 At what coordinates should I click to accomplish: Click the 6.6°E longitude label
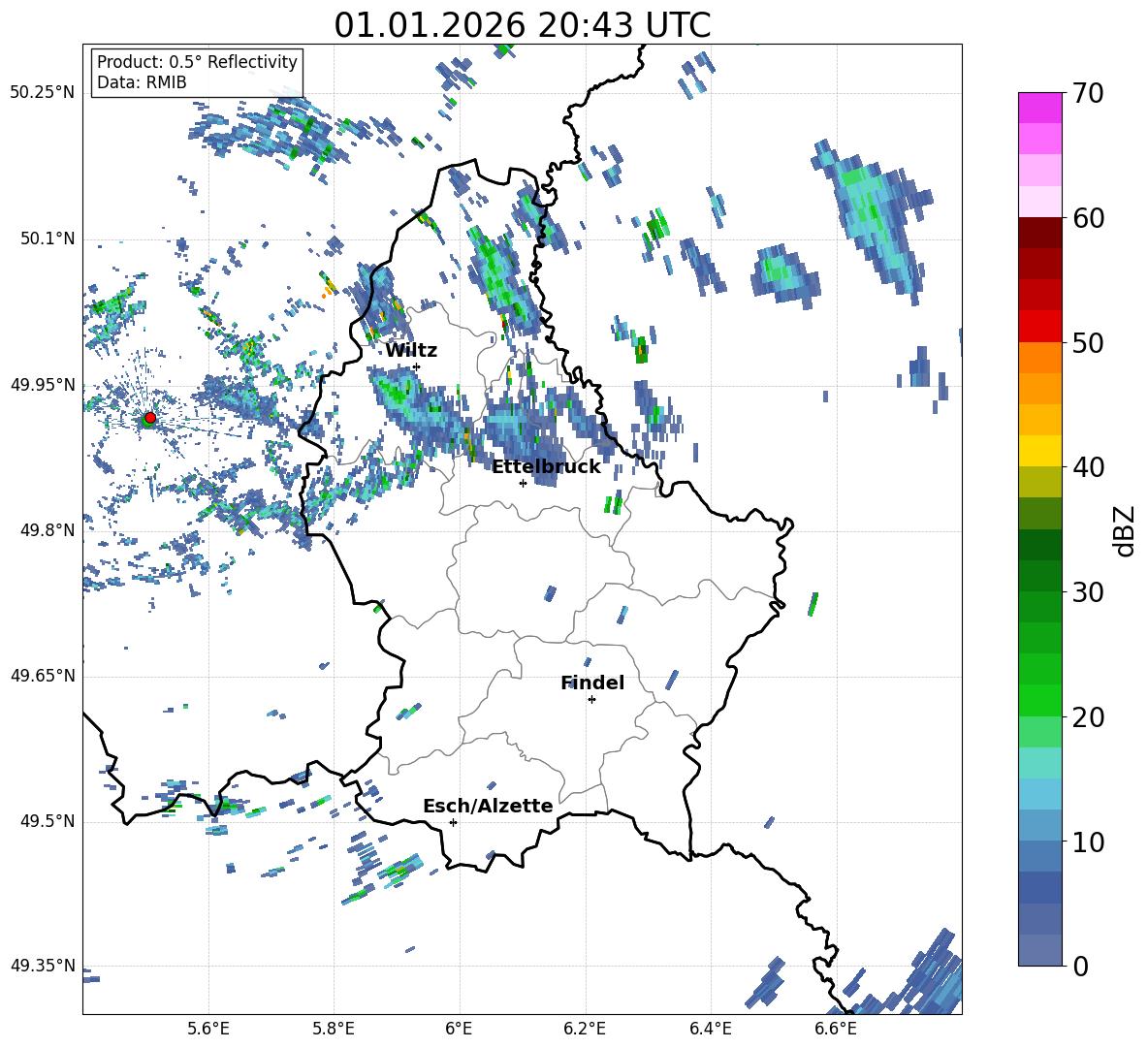tap(836, 1029)
